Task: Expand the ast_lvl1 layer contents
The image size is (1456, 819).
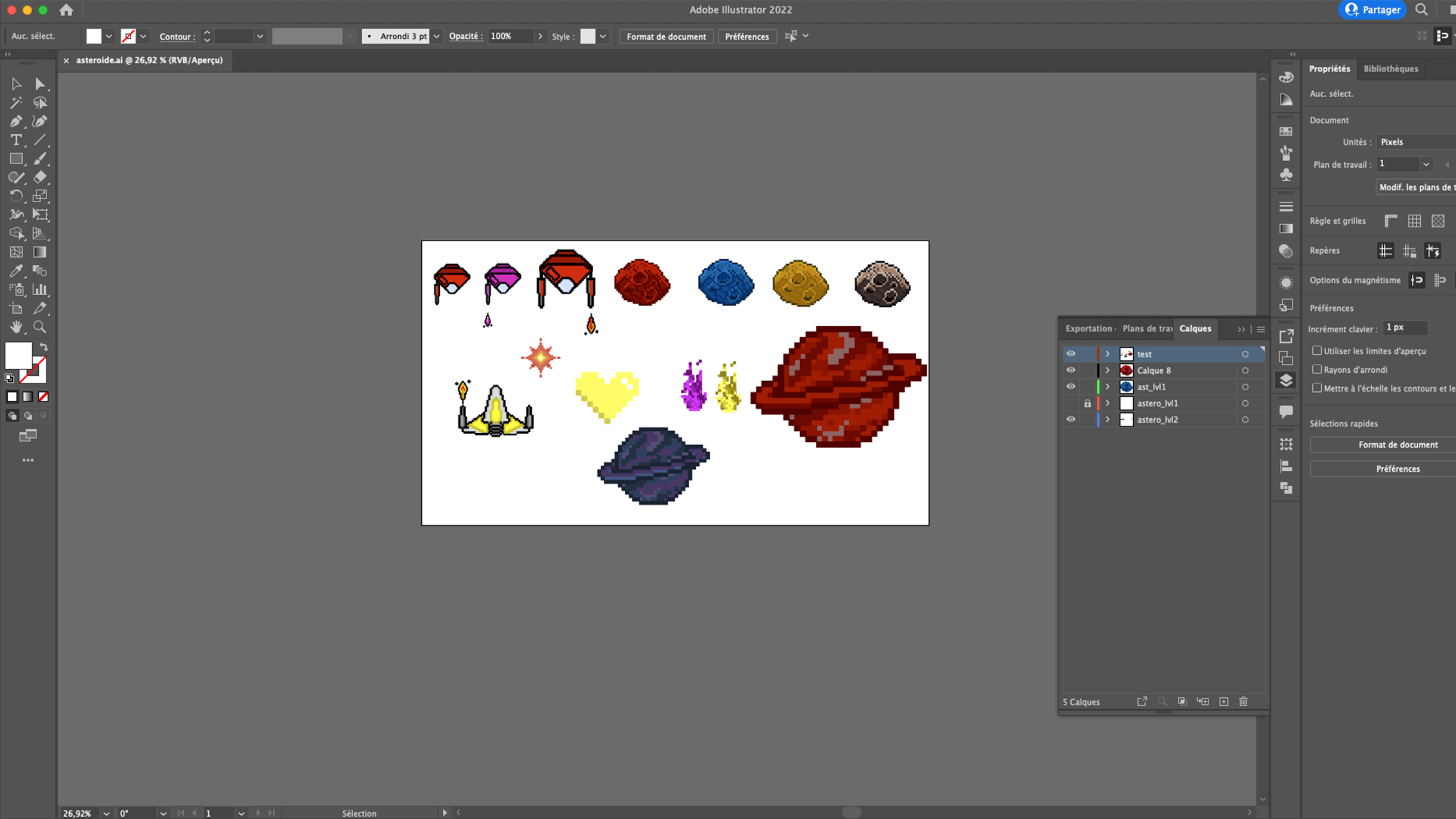Action: click(1108, 387)
